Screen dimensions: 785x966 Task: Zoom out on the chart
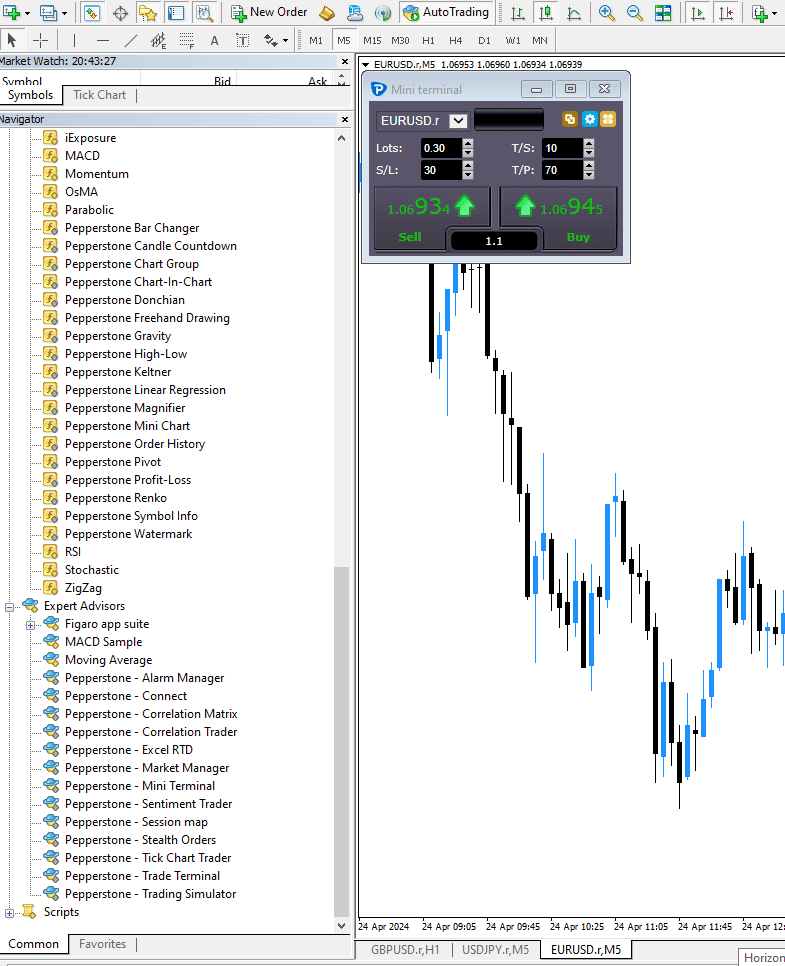click(635, 12)
